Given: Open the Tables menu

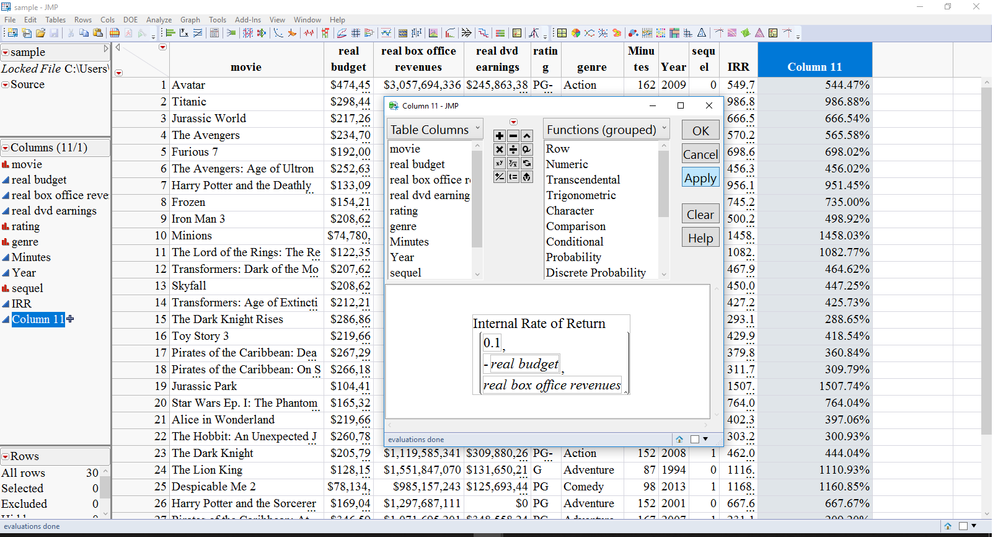Looking at the screenshot, I should click(55, 20).
